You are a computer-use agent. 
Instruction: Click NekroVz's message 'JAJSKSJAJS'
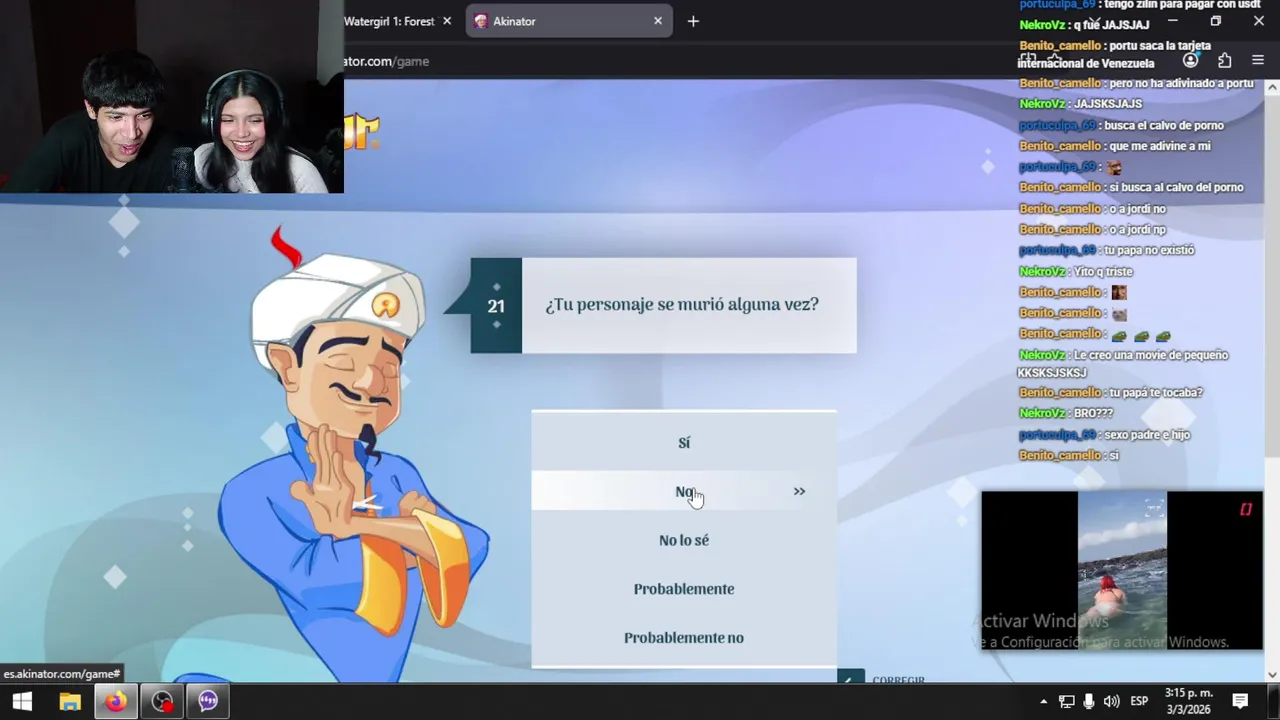[x=1108, y=104]
